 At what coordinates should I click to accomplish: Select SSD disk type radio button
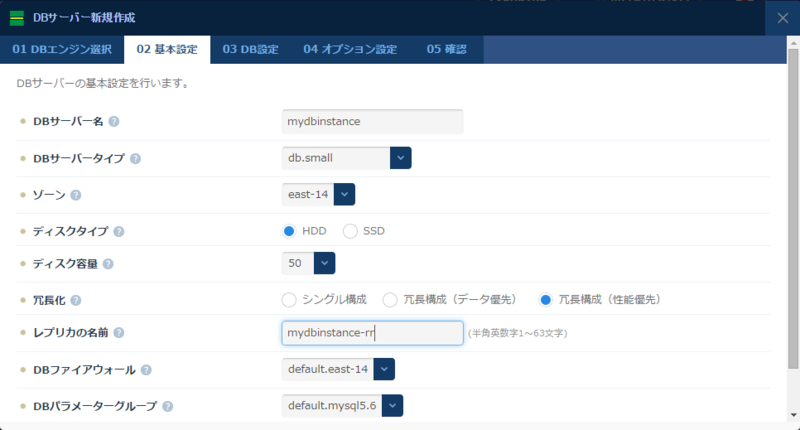pos(350,231)
